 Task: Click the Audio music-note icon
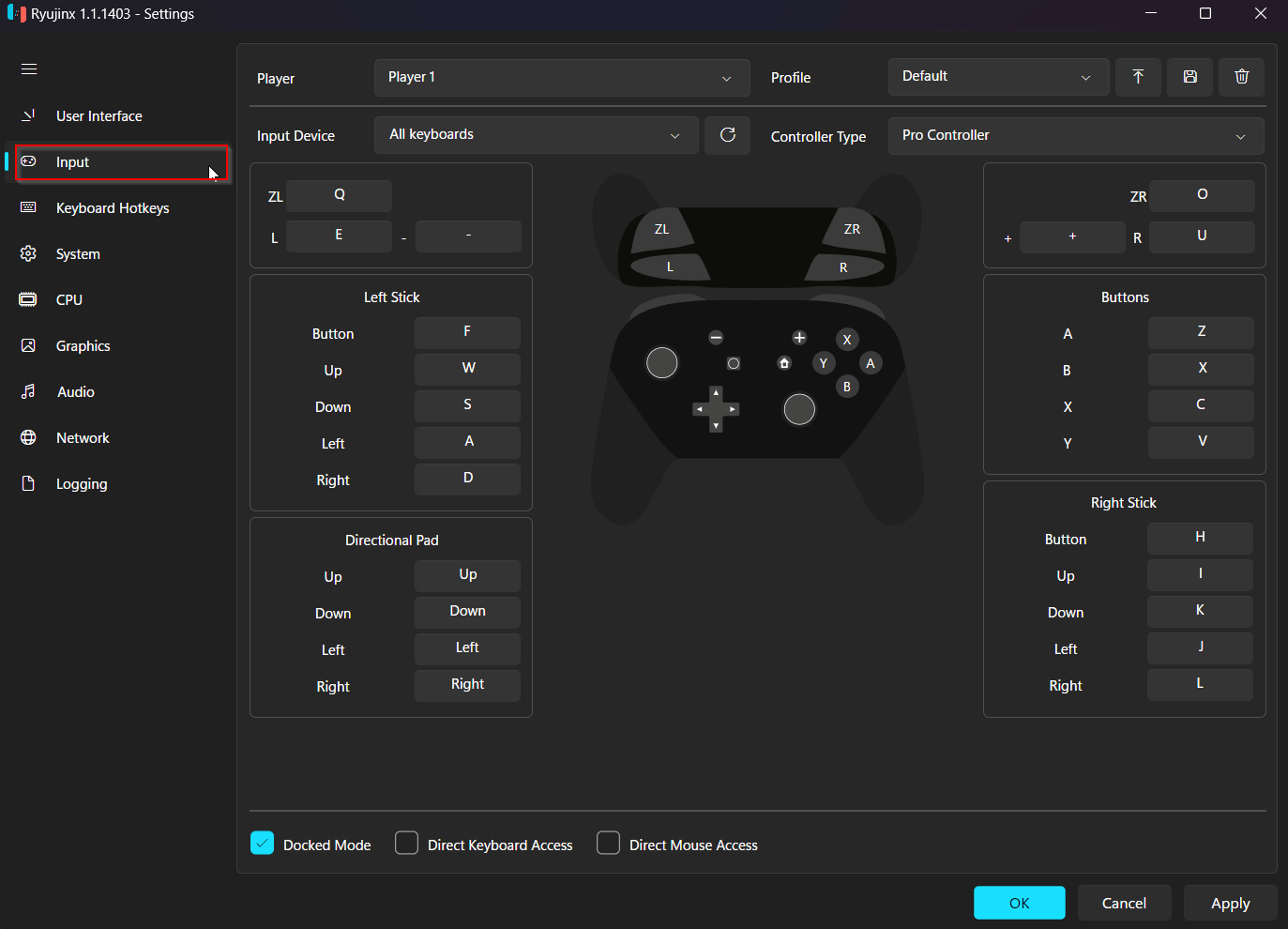pyautogui.click(x=28, y=391)
